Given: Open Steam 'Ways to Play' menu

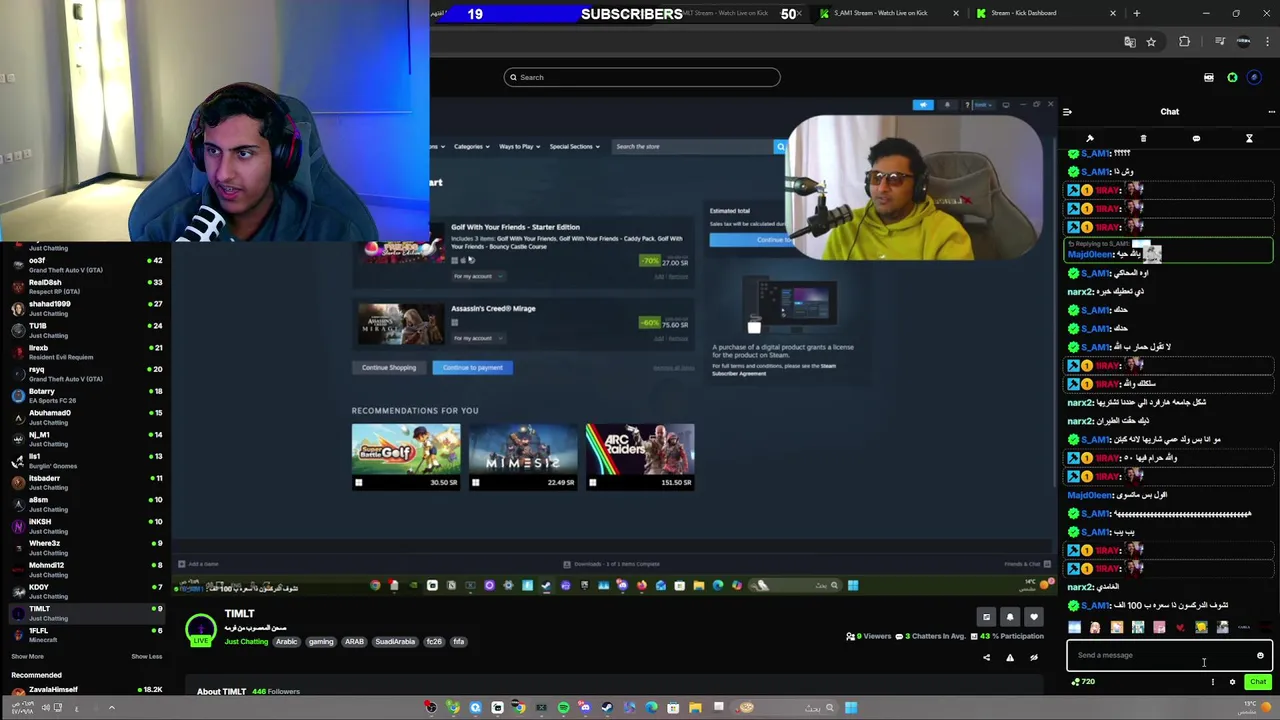Looking at the screenshot, I should click(x=519, y=147).
